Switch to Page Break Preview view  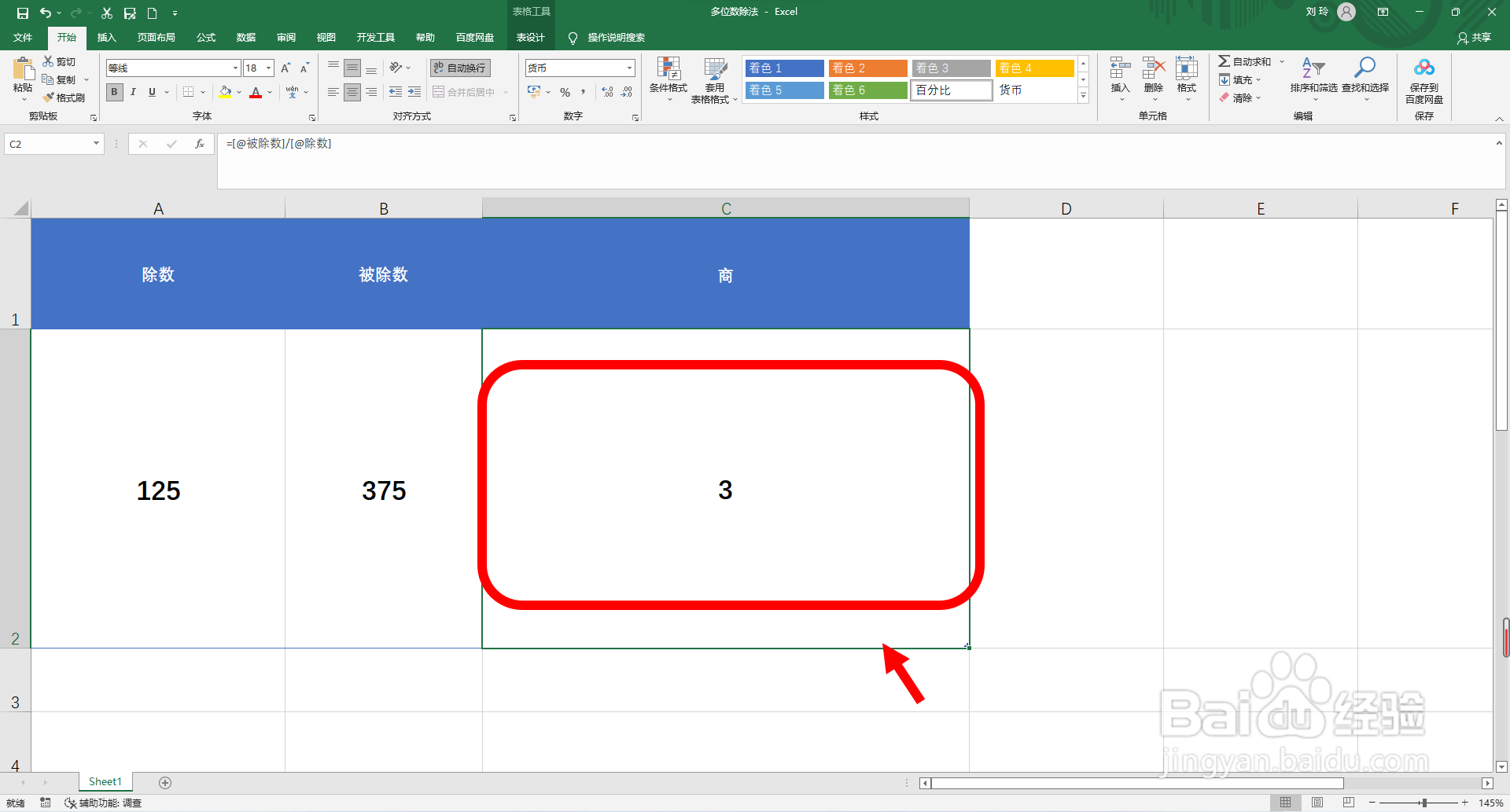(x=1349, y=803)
